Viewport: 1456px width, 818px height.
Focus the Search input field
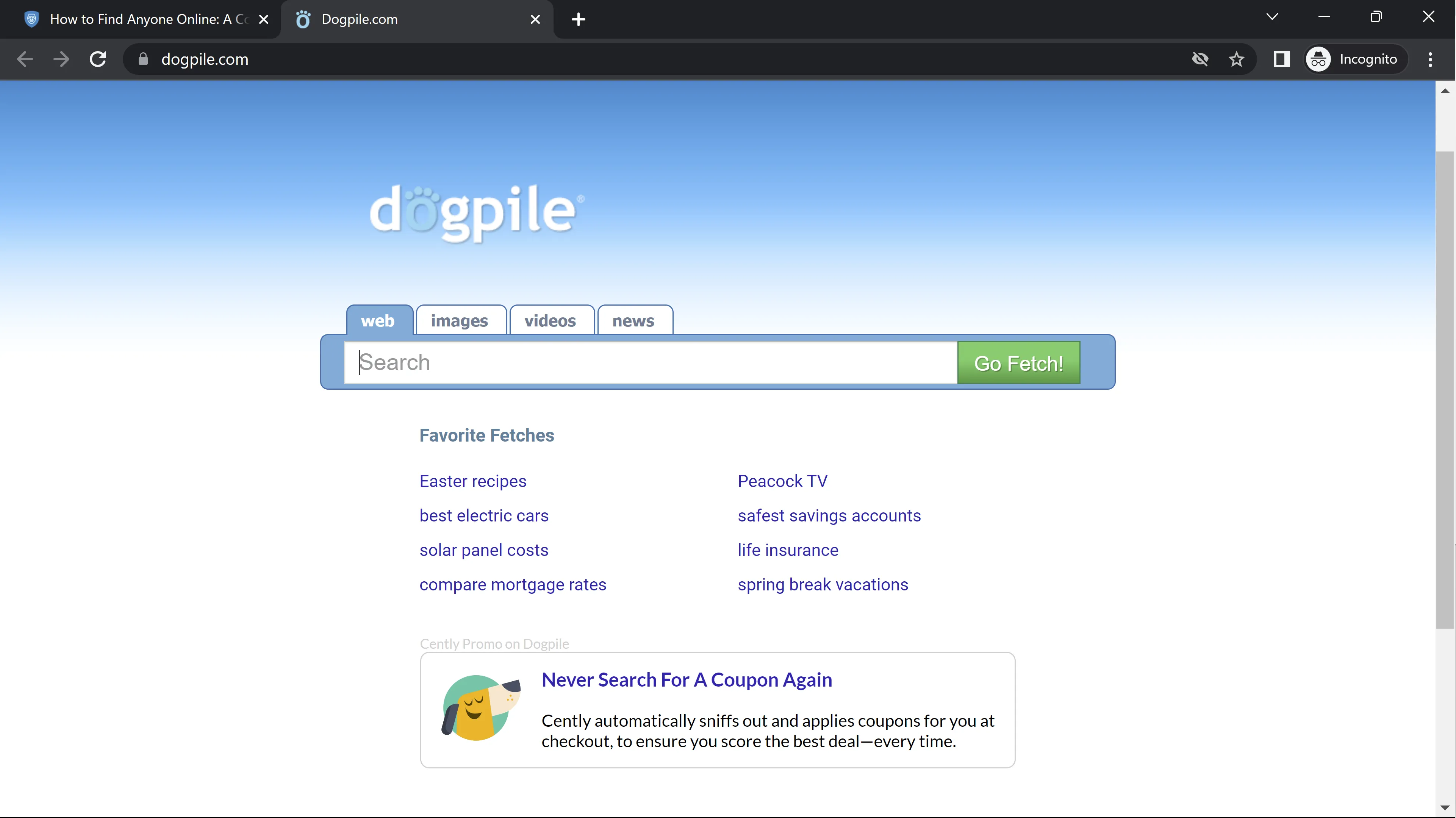tap(650, 362)
